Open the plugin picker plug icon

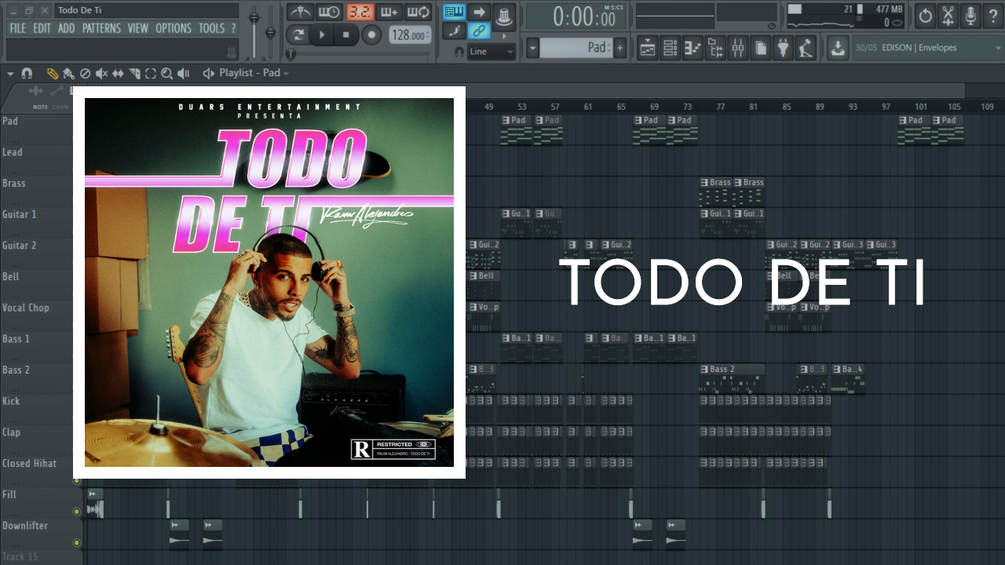[783, 48]
